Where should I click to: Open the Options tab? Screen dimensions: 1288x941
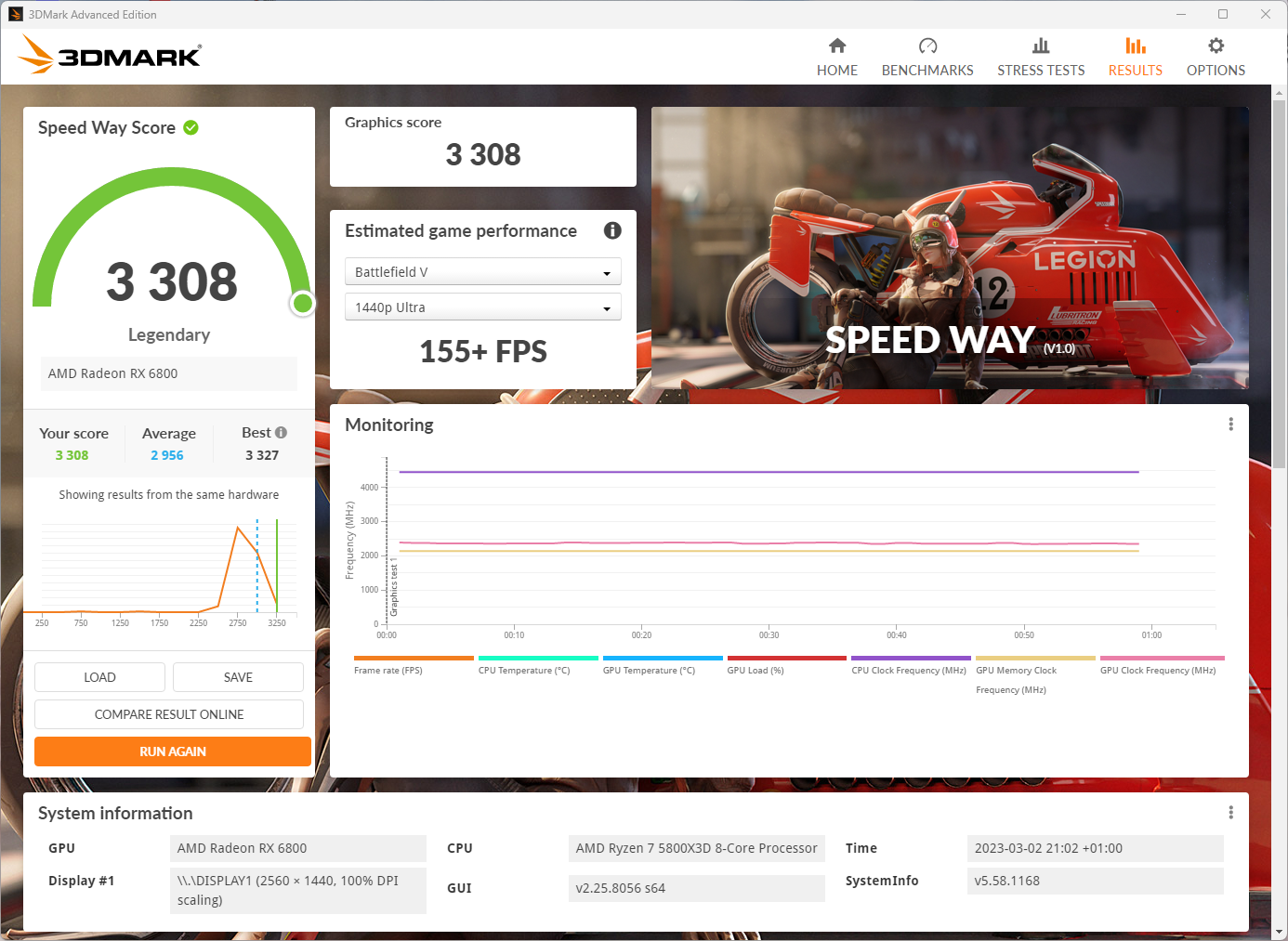1216,58
